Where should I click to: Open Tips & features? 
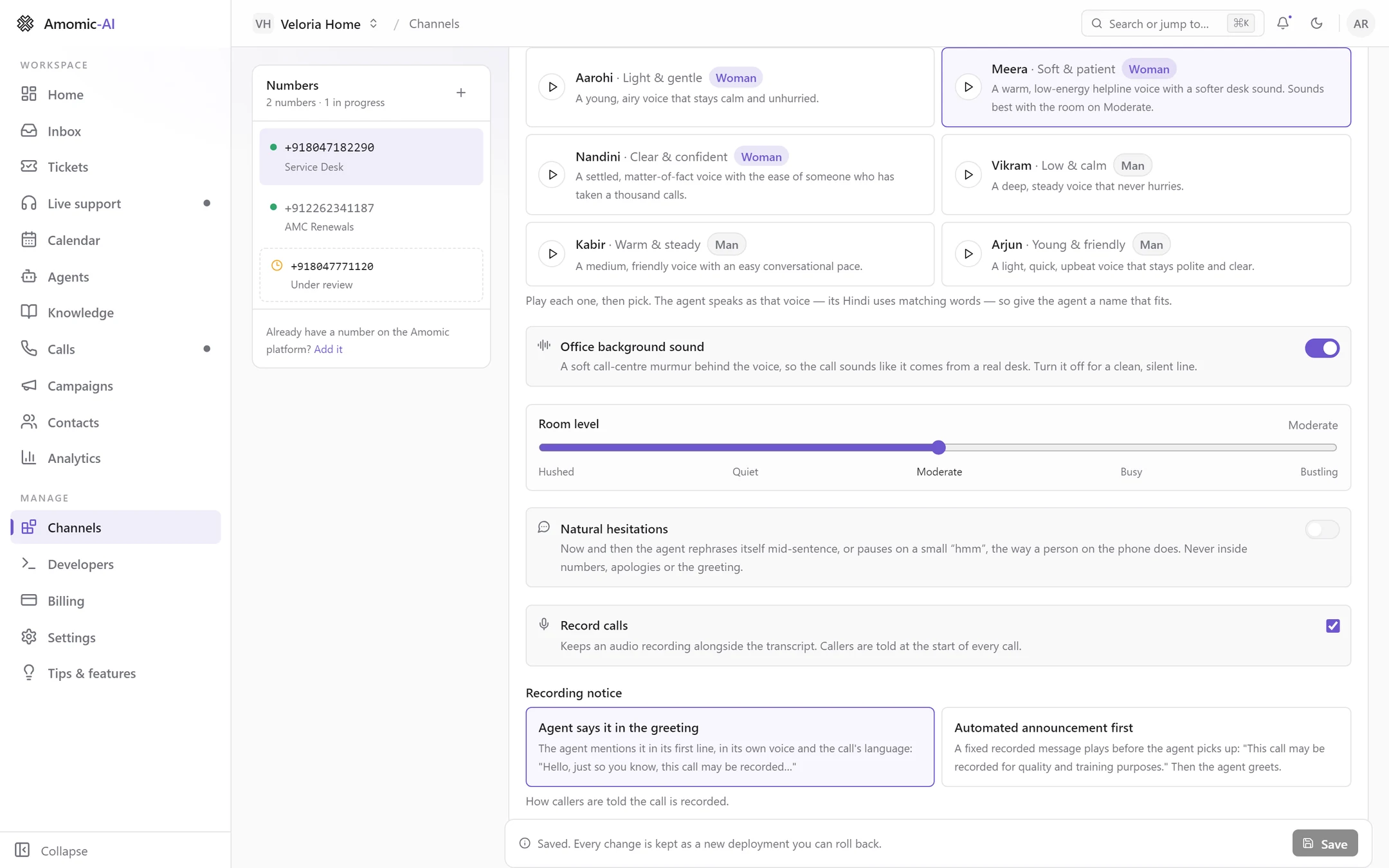[x=116, y=674]
